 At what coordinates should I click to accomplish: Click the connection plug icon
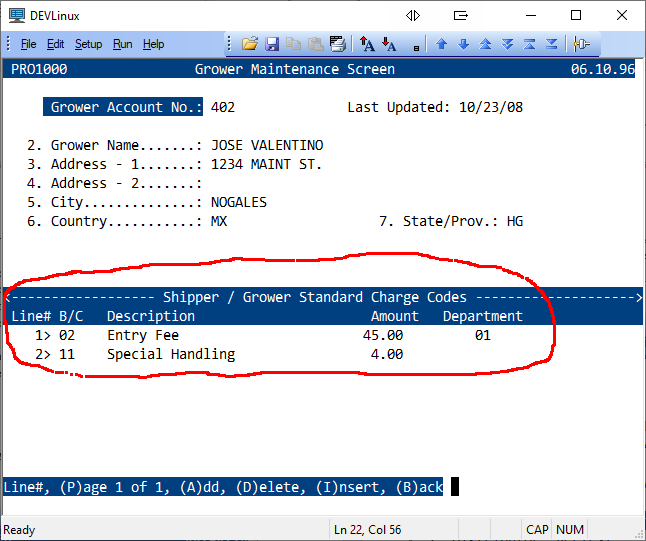[x=581, y=44]
